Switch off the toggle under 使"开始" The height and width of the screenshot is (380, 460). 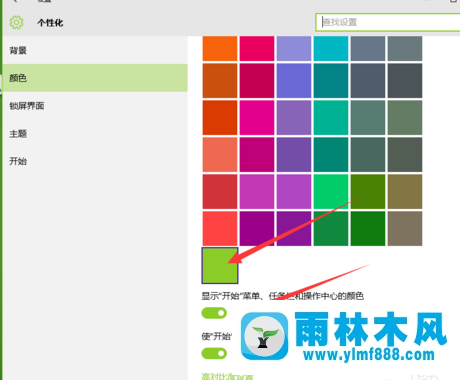[x=214, y=353]
